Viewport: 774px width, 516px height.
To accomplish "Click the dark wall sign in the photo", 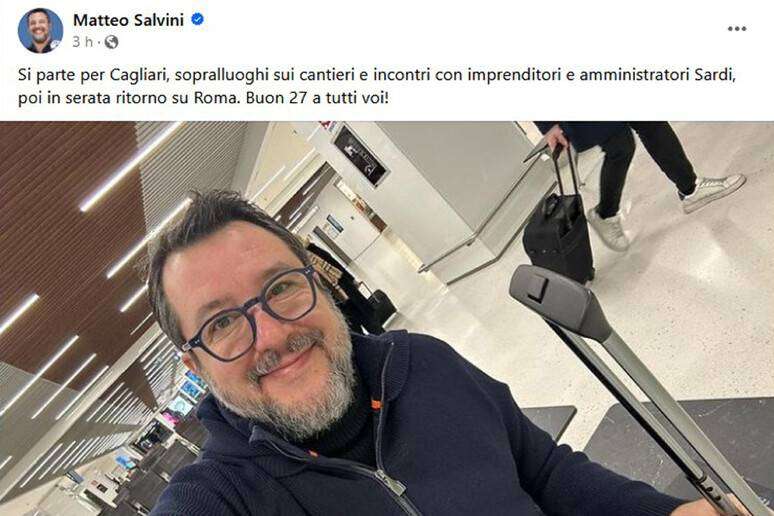I will 360,154.
